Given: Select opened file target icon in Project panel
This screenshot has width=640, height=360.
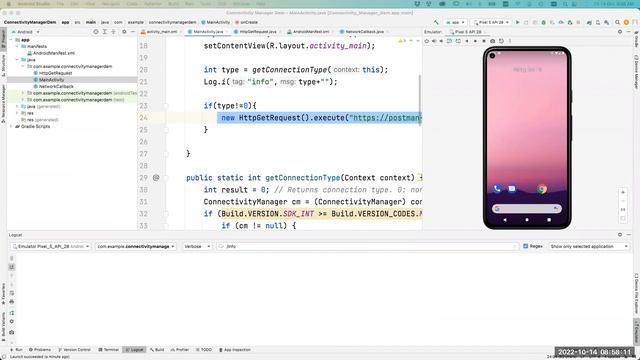Looking at the screenshot, I should tap(96, 31).
